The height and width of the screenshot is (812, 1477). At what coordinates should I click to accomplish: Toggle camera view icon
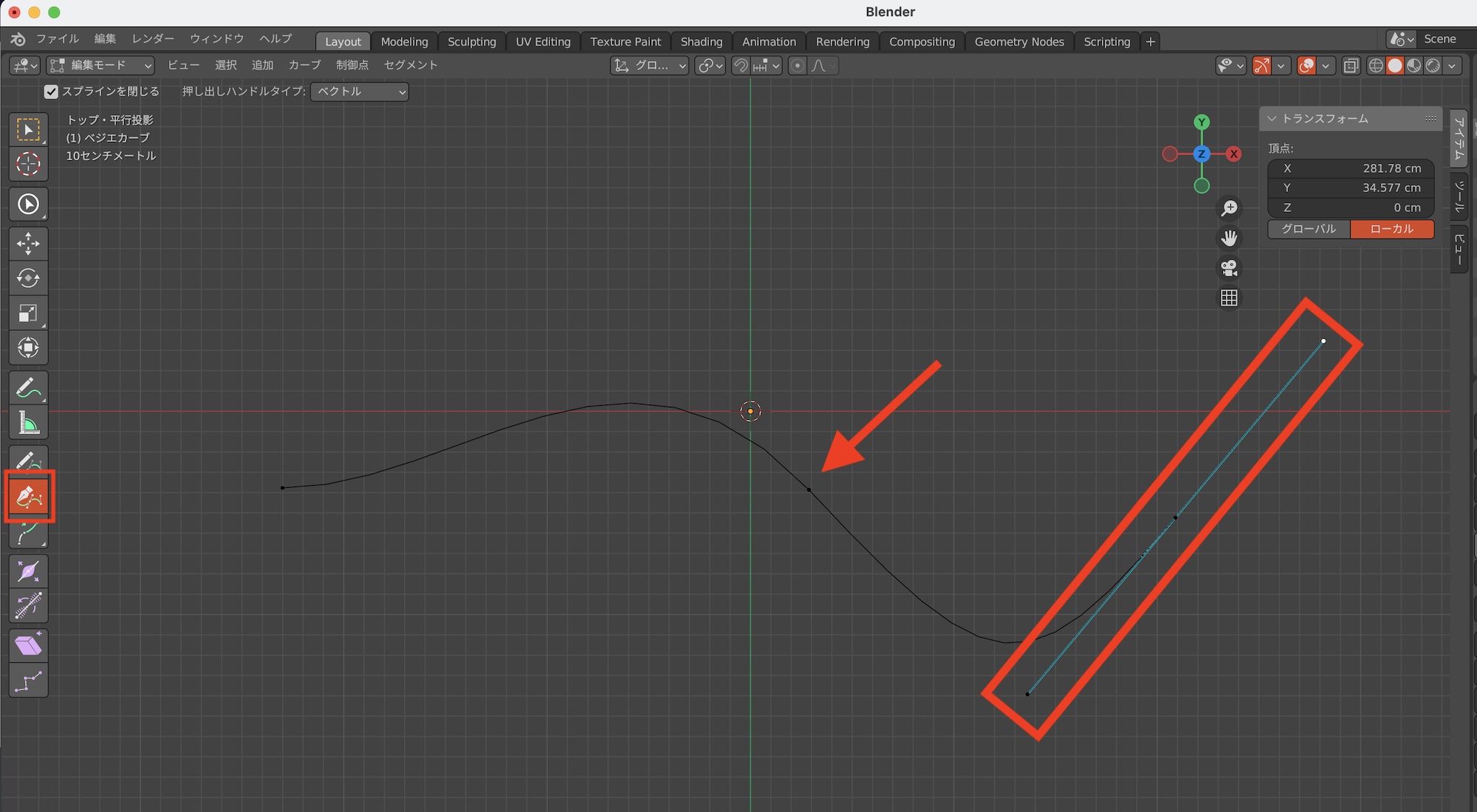click(1229, 268)
